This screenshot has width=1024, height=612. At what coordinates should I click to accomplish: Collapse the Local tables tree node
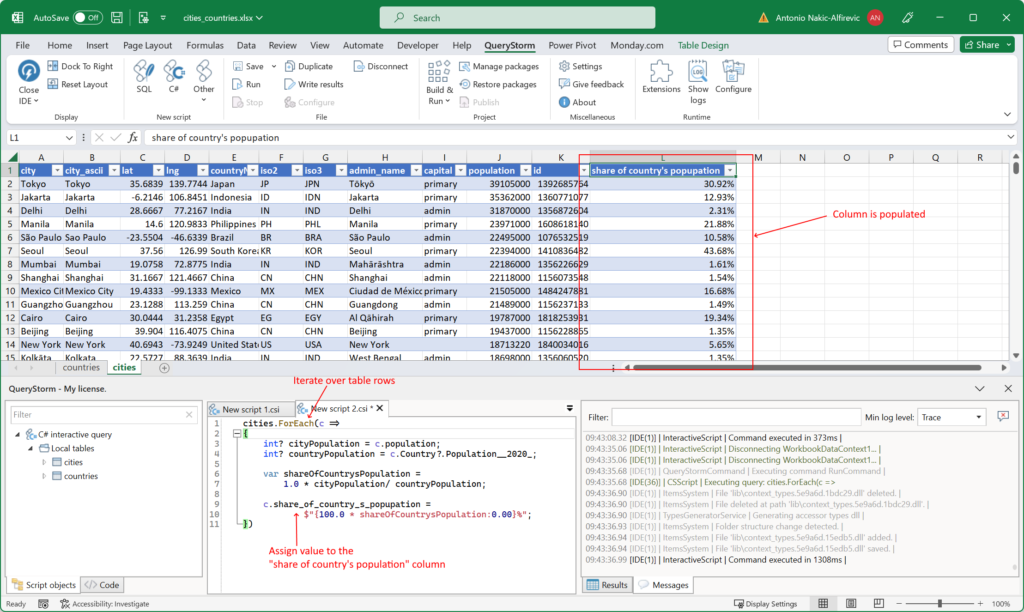pos(32,448)
